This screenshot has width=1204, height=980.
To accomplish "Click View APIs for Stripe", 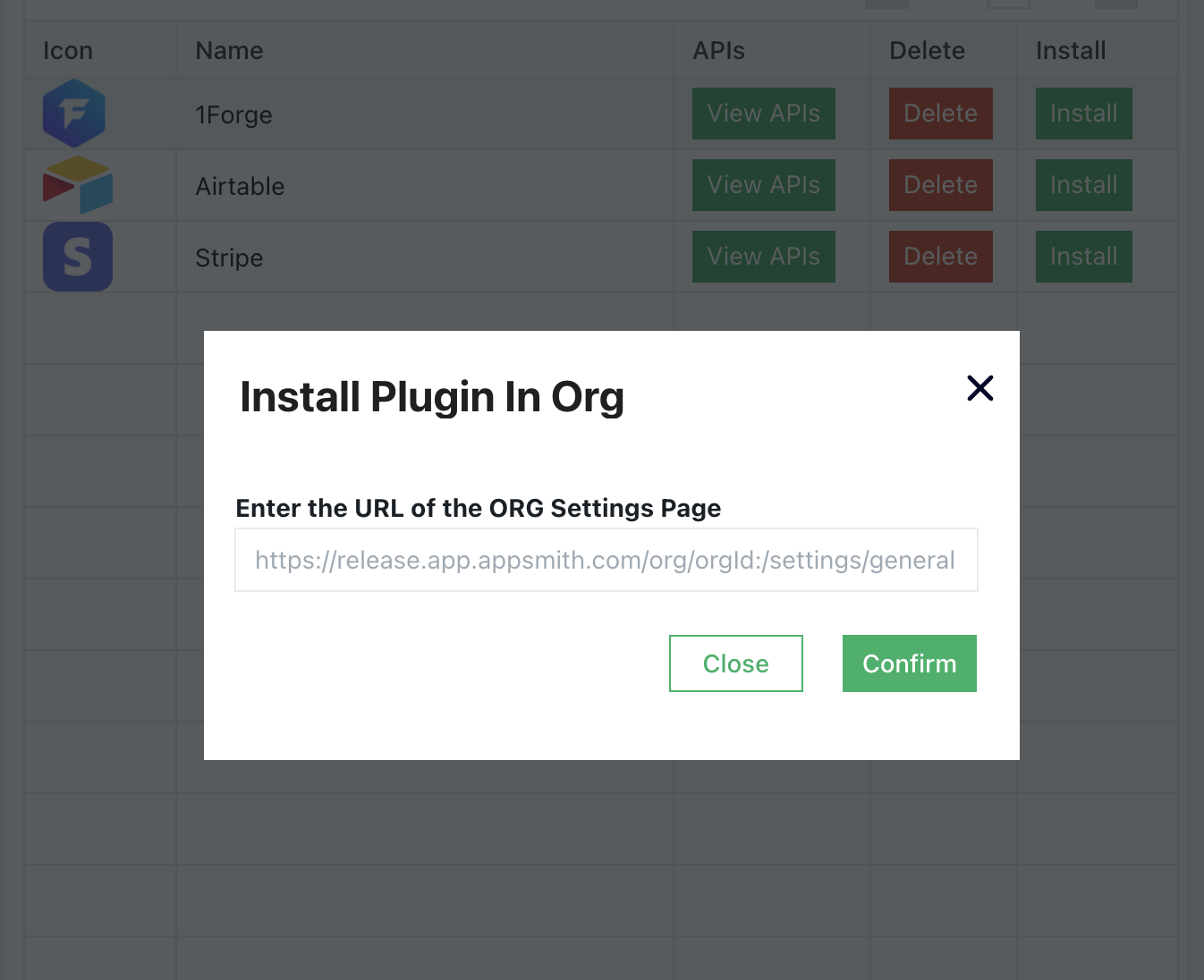I will coord(763,257).
